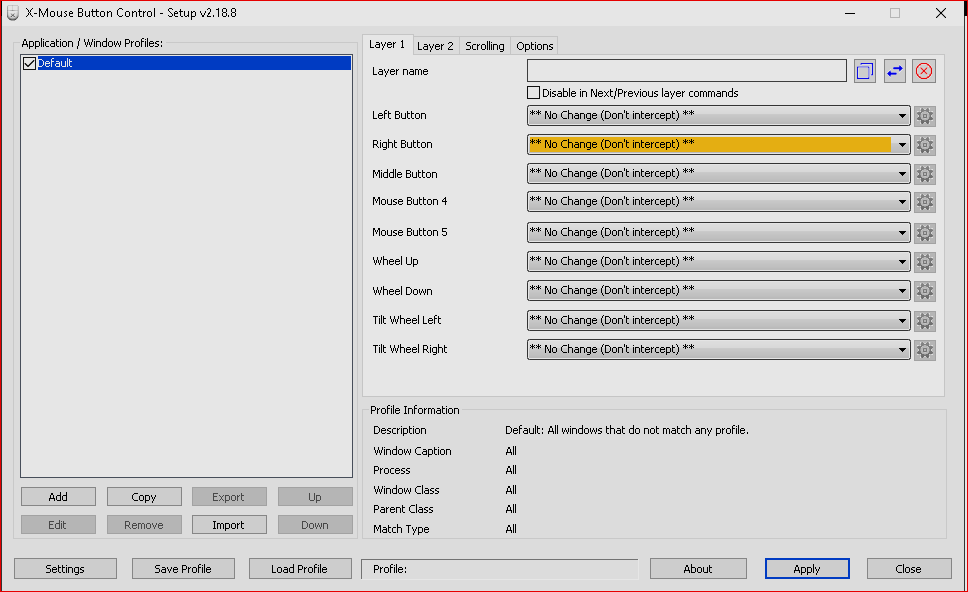Open Left Button gear settings
This screenshot has height=592, width=968.
pyautogui.click(x=925, y=116)
